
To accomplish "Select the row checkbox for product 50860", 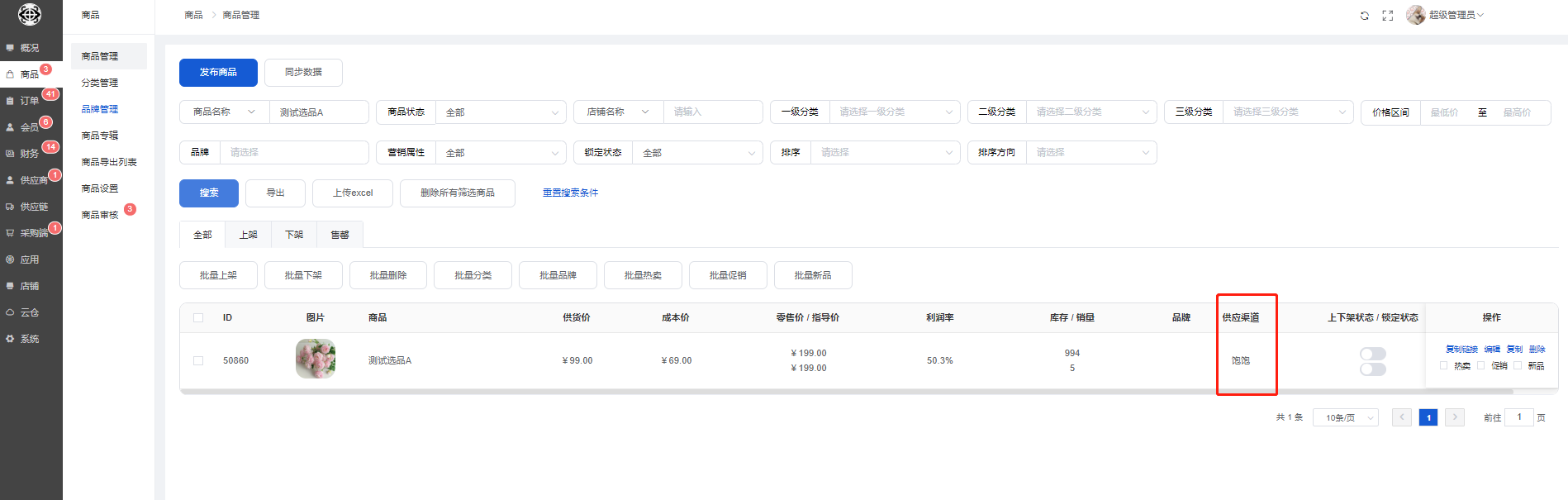I will [x=198, y=360].
